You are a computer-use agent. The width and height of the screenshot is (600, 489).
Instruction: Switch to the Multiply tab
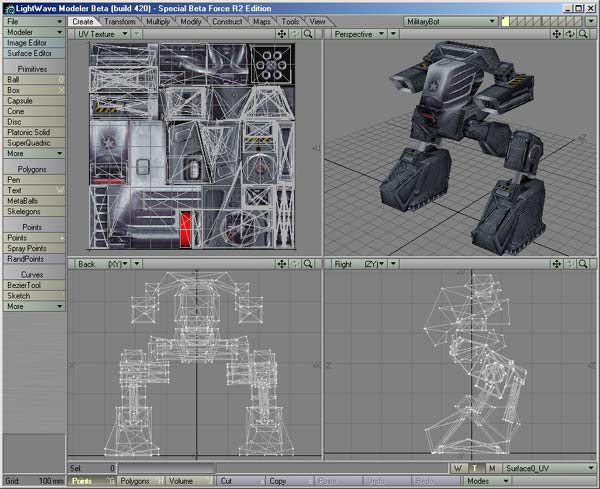(x=158, y=21)
